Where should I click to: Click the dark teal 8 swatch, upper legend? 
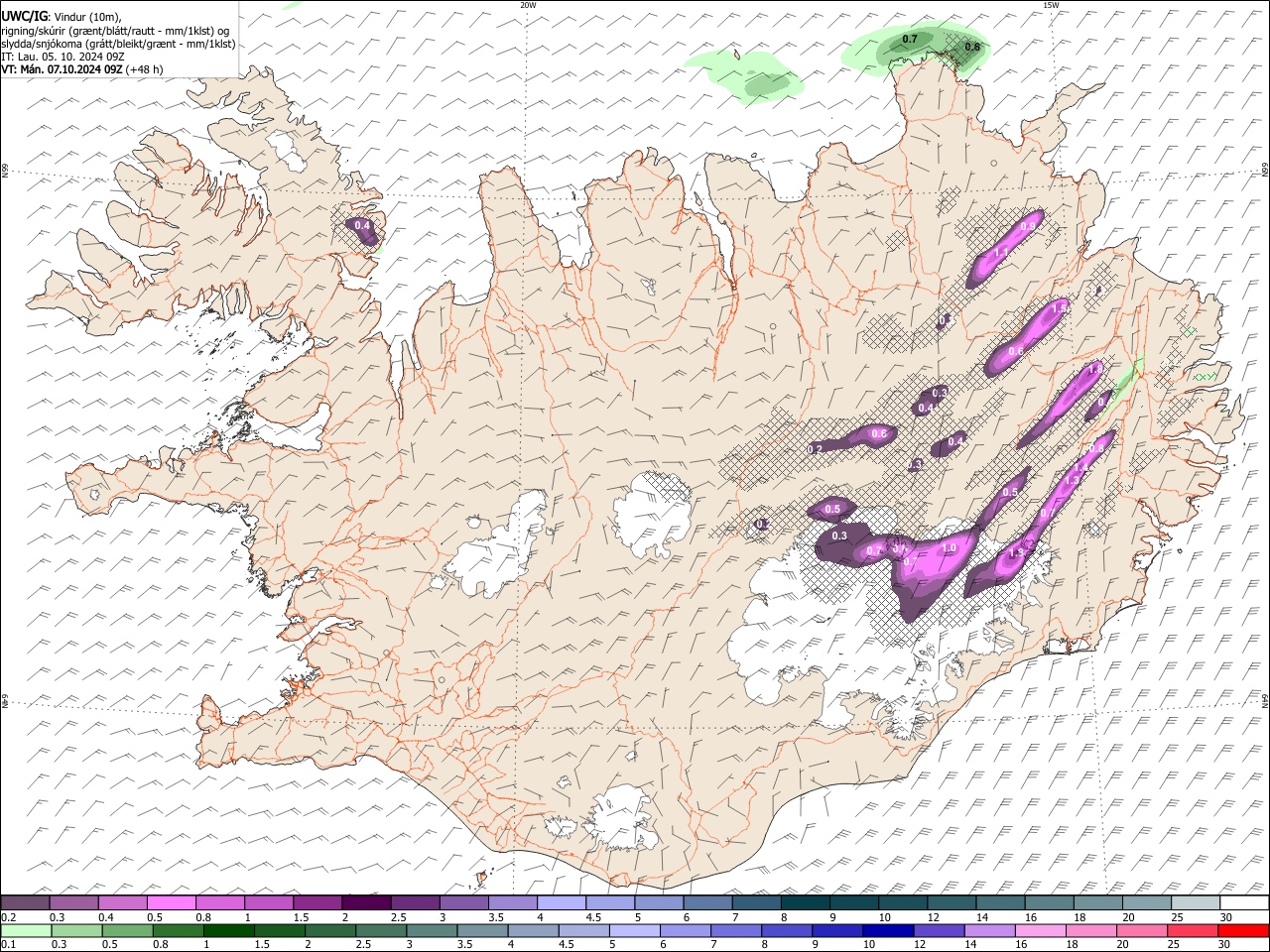click(x=804, y=902)
